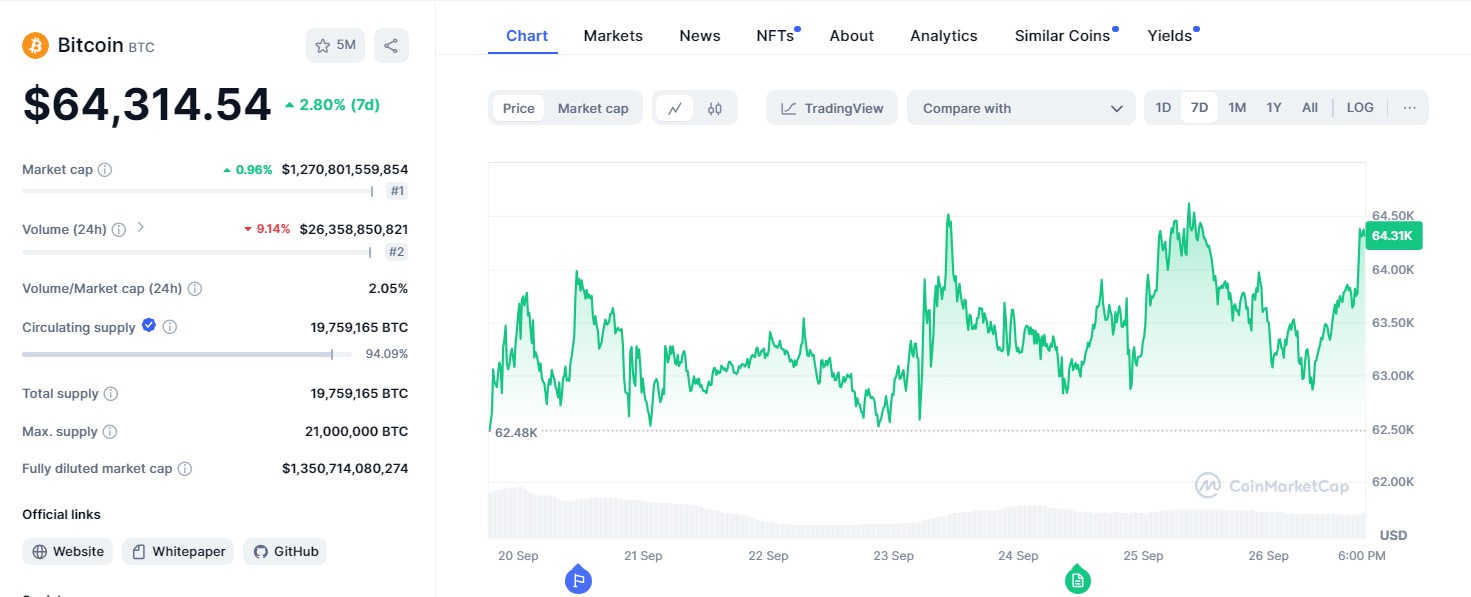Image resolution: width=1471 pixels, height=597 pixels.
Task: Click the 2.05% volume/market cap value
Action: [x=388, y=289]
